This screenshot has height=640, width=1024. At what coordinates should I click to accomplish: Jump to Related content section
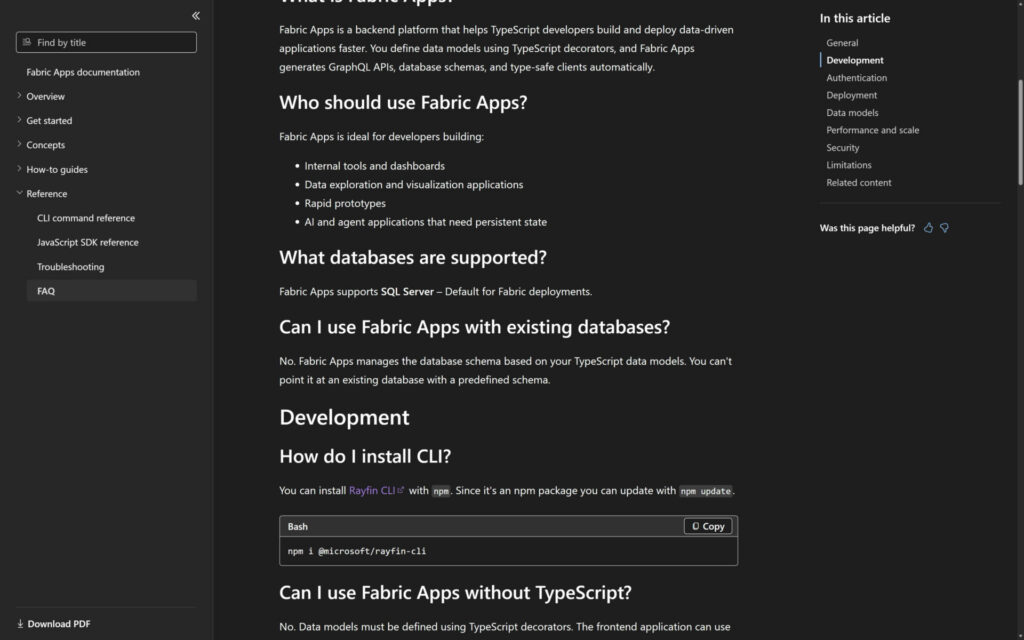[x=858, y=183]
